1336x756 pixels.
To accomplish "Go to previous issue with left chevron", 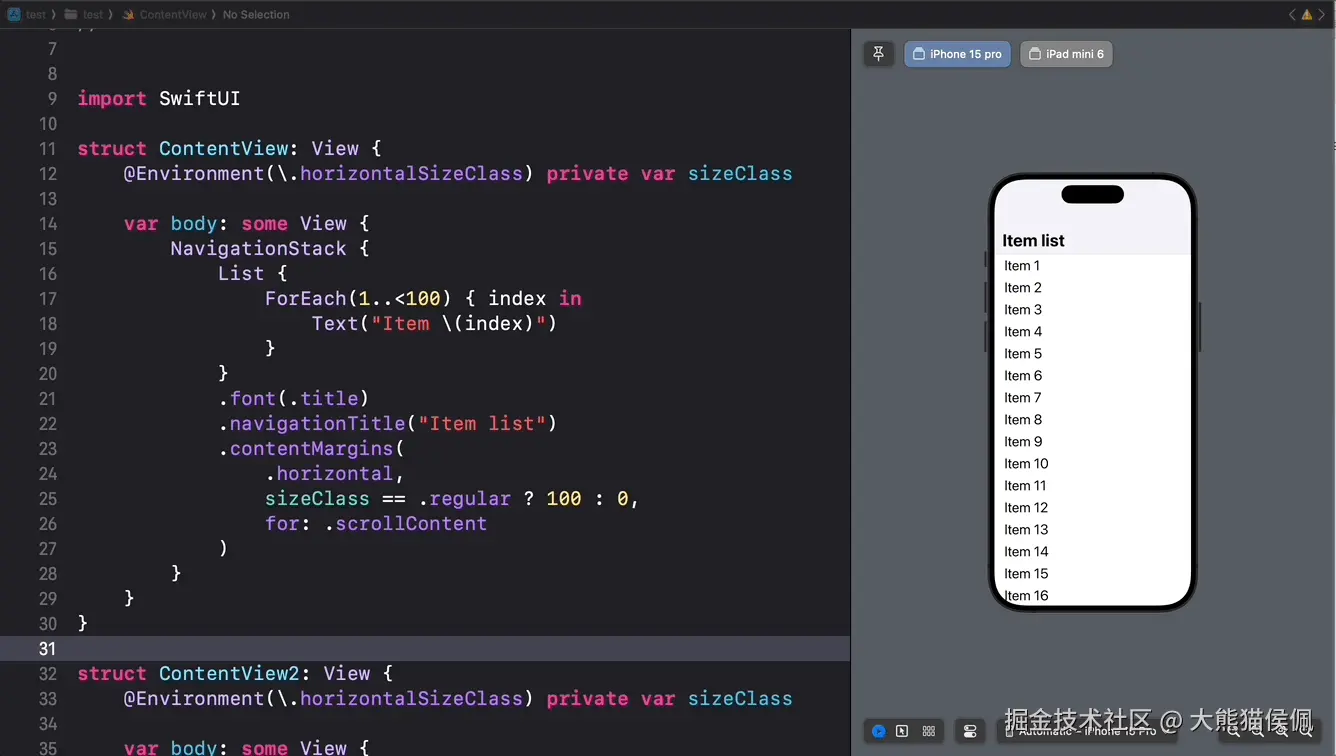I will coord(1291,15).
